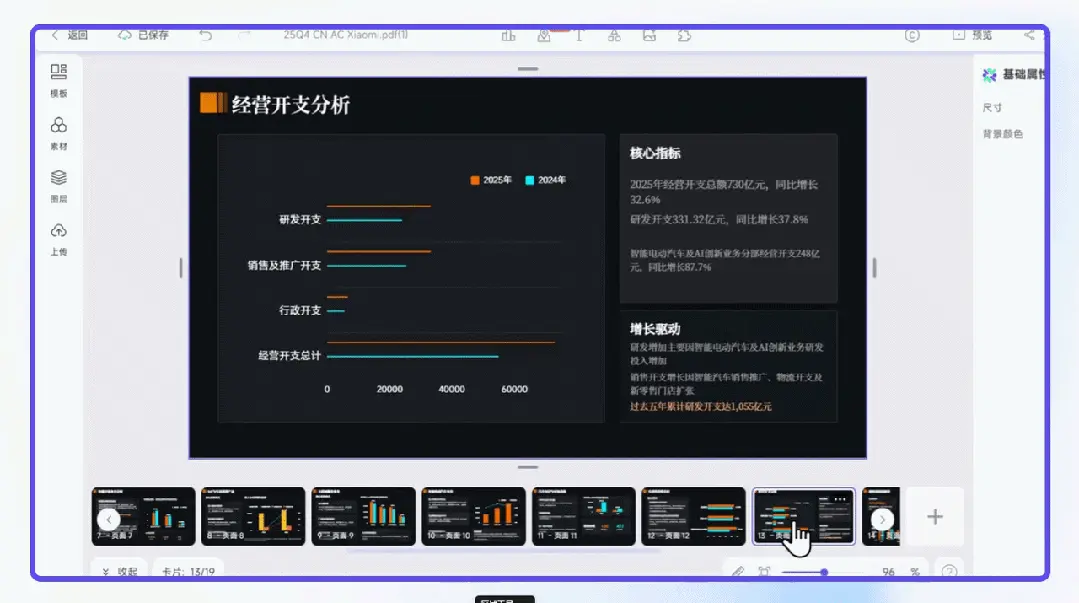Adjust the zoom slider at bottom right
The image size is (1079, 603).
(824, 572)
